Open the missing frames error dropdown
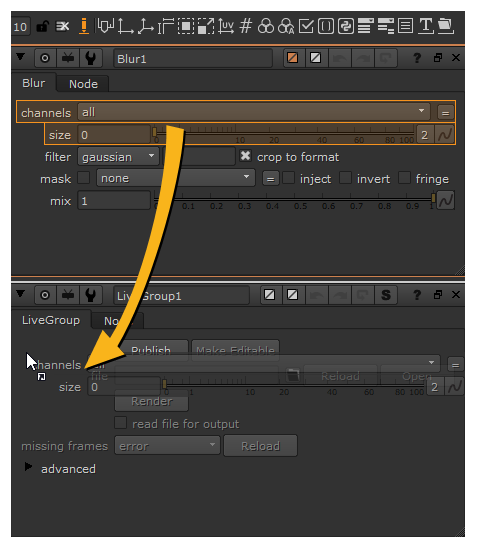 (x=167, y=446)
